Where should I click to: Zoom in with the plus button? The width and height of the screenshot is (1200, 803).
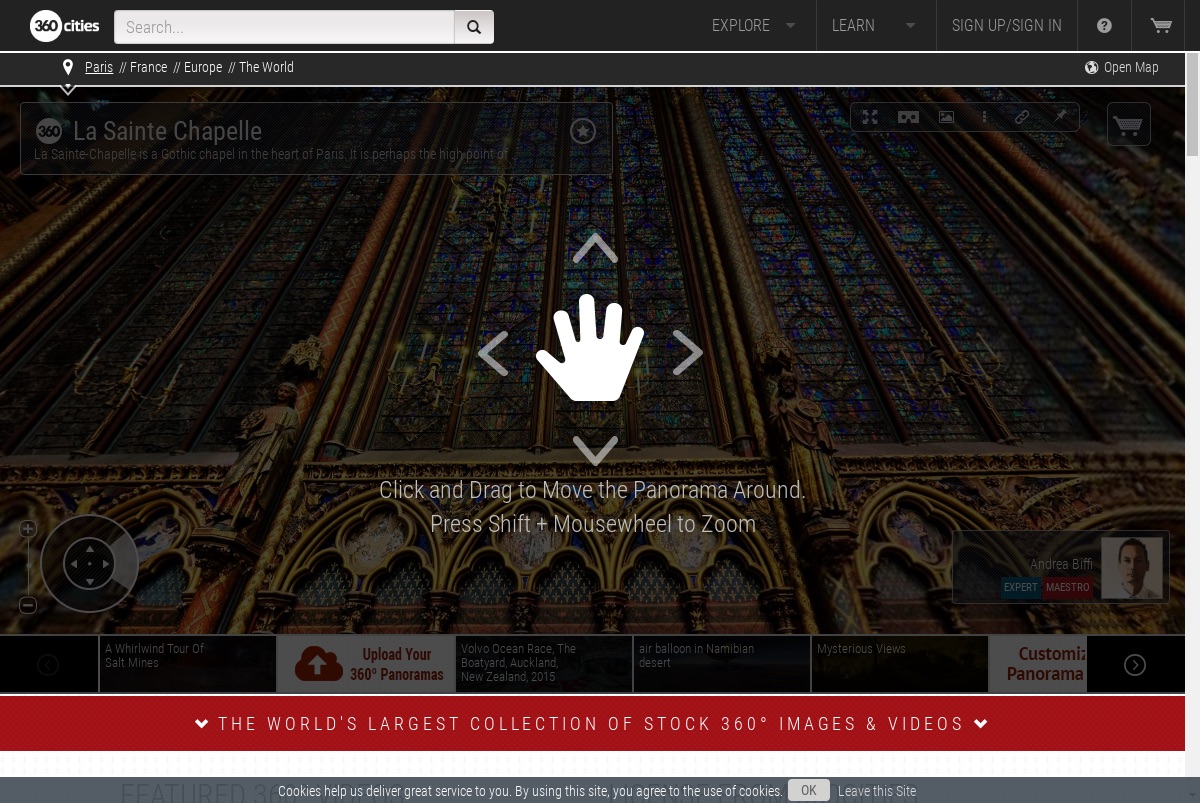(x=28, y=528)
